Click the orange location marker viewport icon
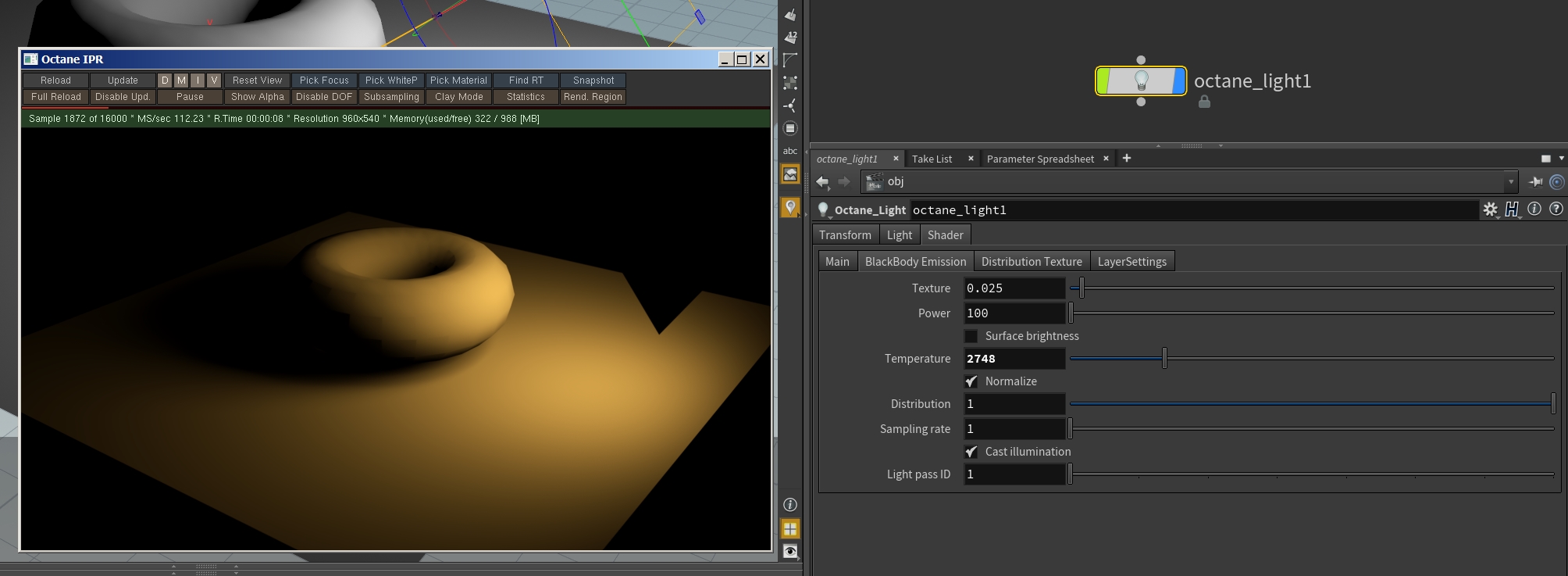The width and height of the screenshot is (1568, 576). tap(790, 207)
